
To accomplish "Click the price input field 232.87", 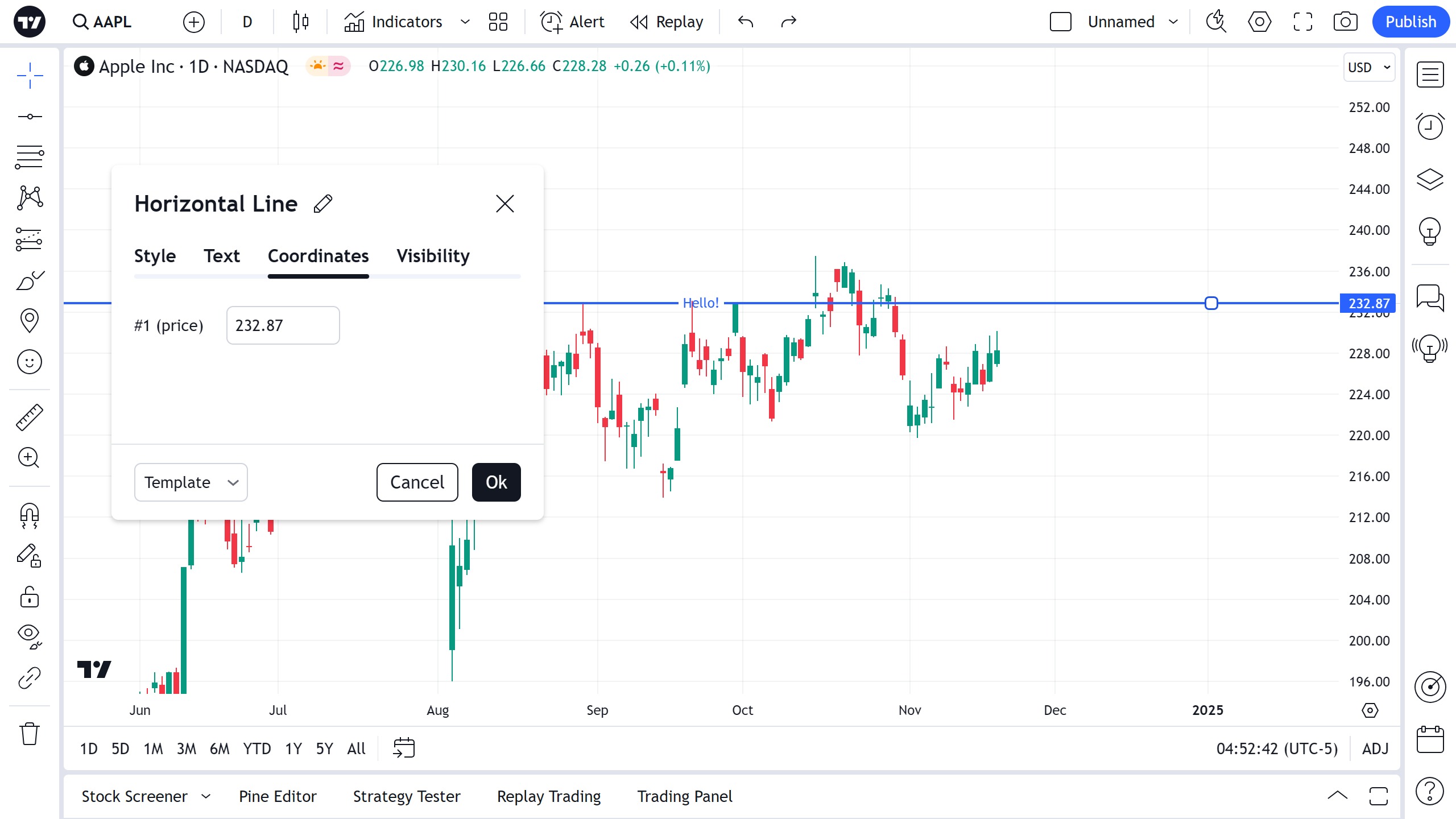I will pos(283,325).
